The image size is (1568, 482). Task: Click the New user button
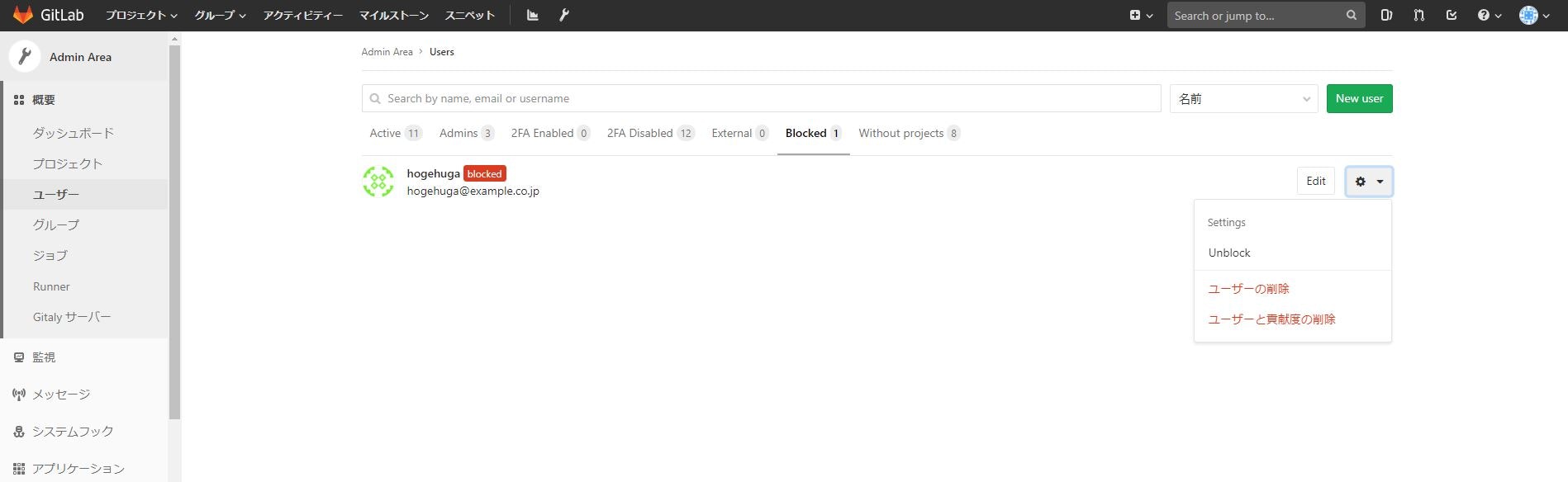(x=1359, y=98)
